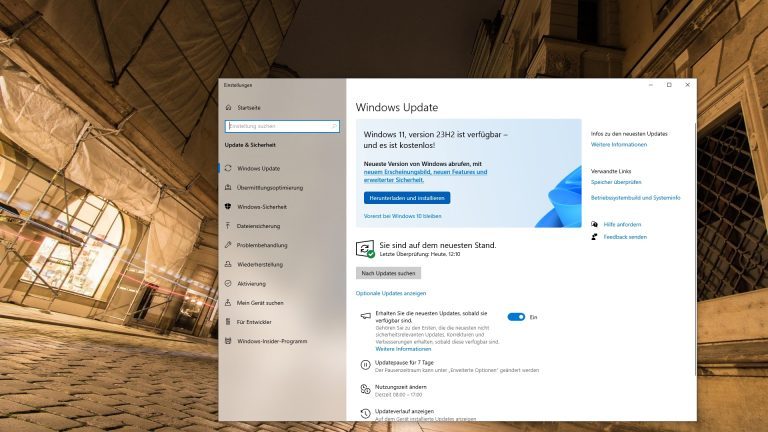Click Hilfe anfordern link
768x432 pixels.
[x=622, y=224]
